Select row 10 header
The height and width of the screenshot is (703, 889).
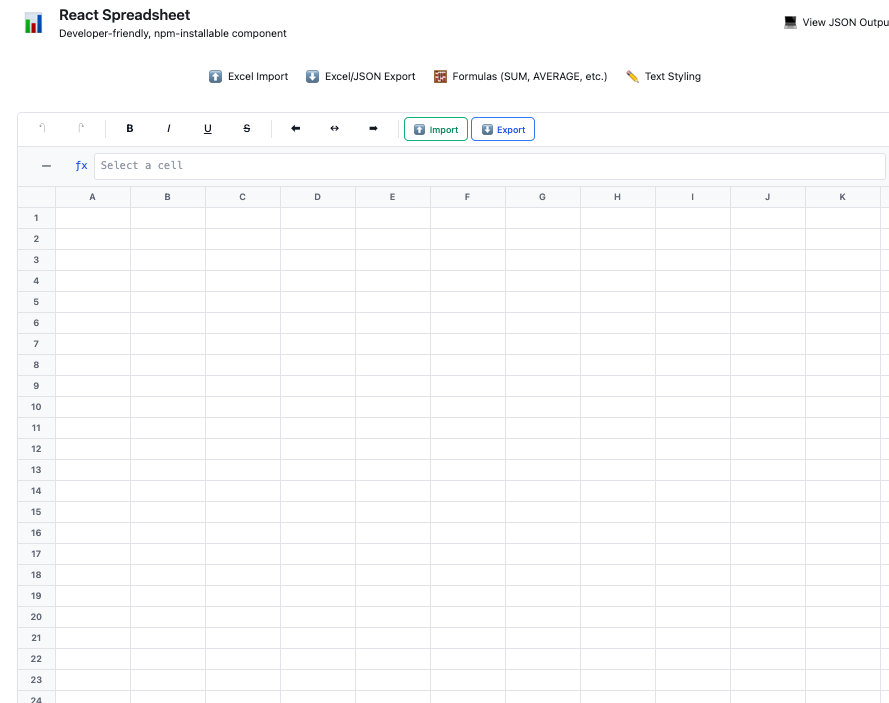click(x=36, y=407)
